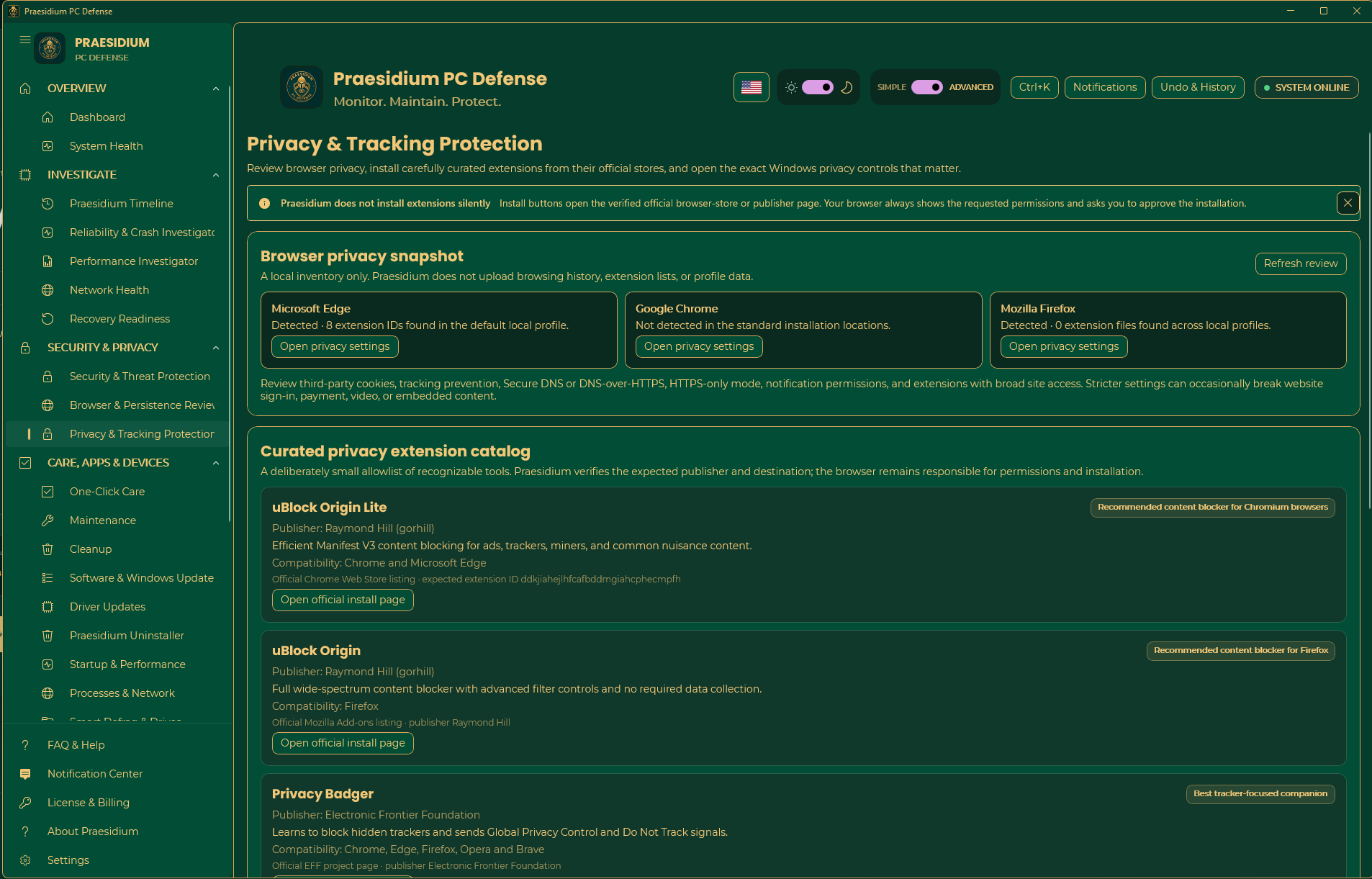Screen dimensions: 1372x879
Task: Click the hamburger menu icon in sidebar
Action: click(x=25, y=40)
